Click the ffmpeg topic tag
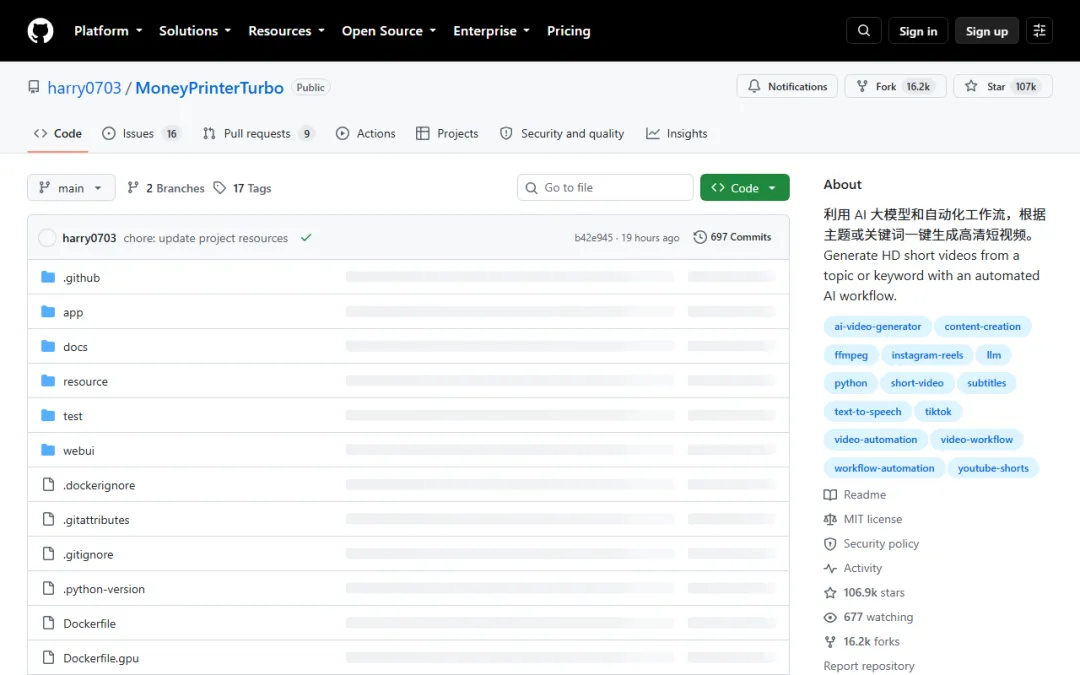The height and width of the screenshot is (675, 1080). point(851,355)
